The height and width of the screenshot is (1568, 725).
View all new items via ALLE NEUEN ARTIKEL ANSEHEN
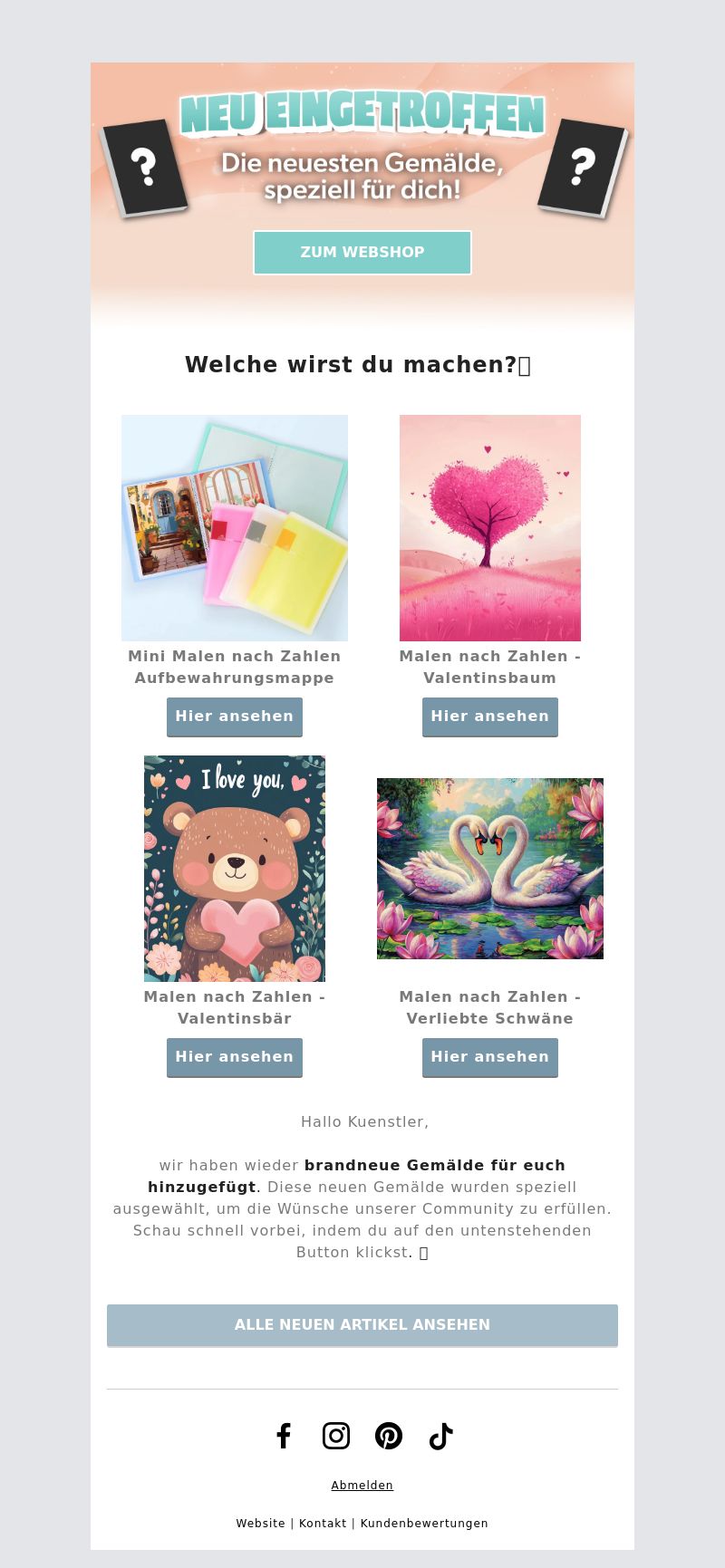click(362, 1324)
